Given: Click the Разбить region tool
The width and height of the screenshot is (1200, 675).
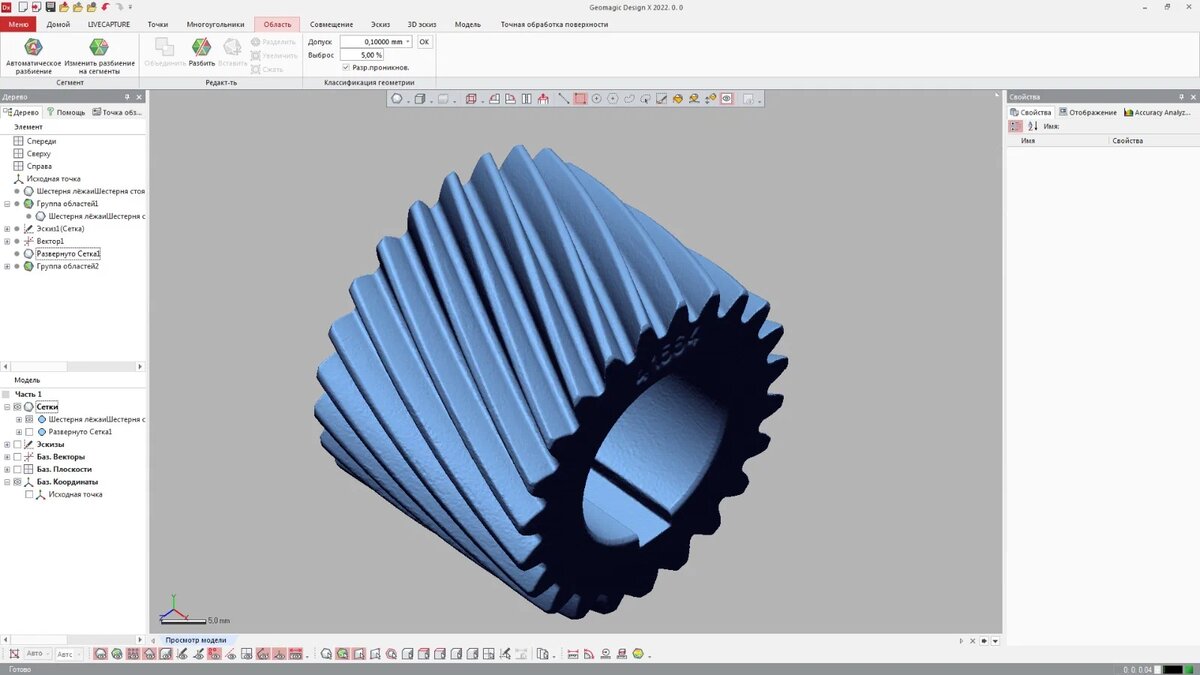Looking at the screenshot, I should [201, 47].
